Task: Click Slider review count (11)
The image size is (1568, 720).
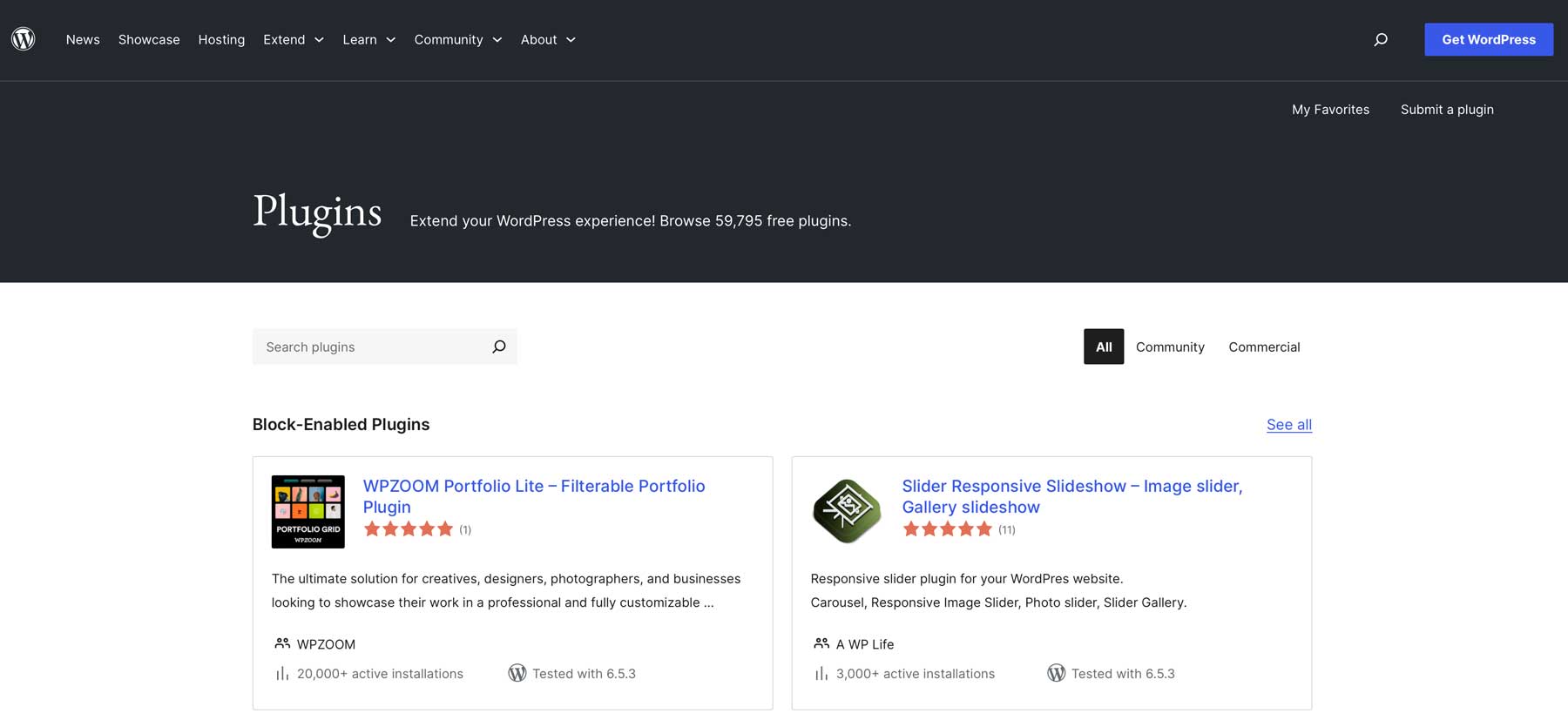Action: coord(1007,529)
